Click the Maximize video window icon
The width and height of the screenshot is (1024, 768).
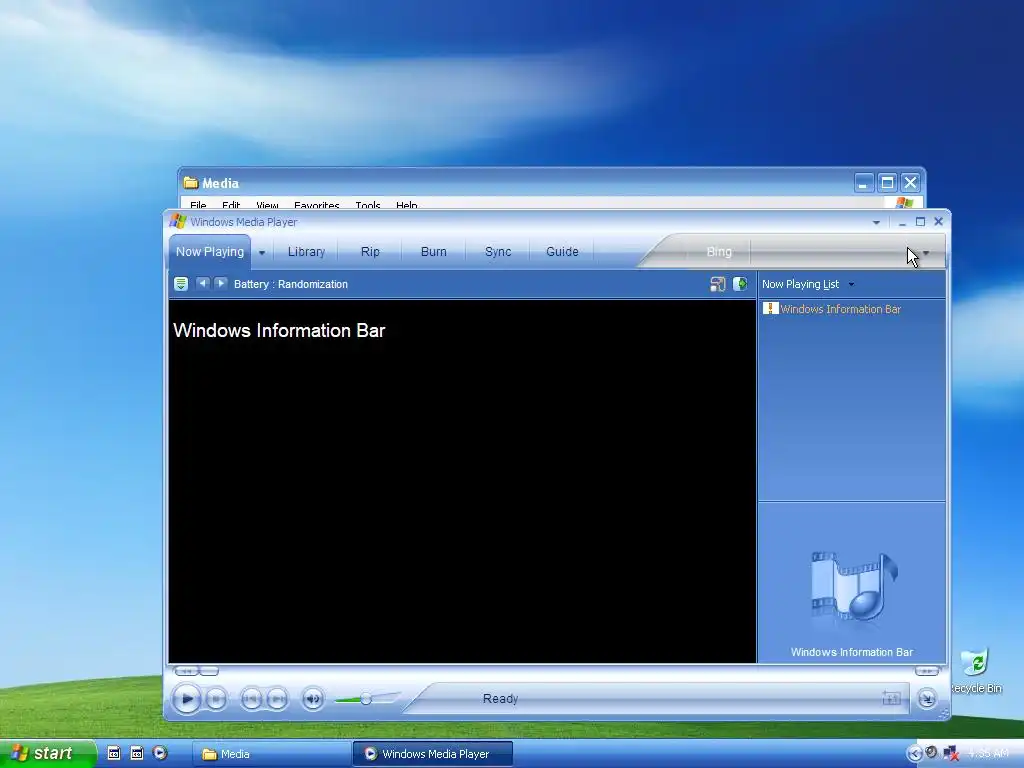coord(718,284)
